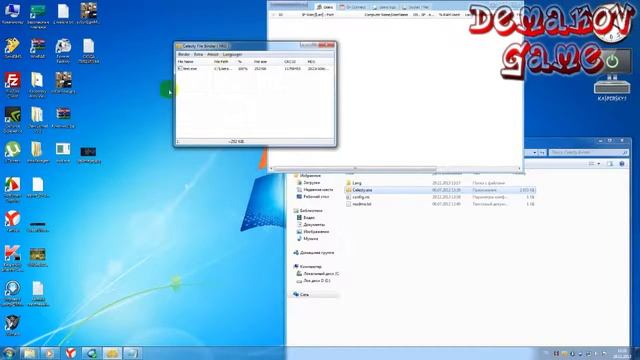The height and width of the screenshot is (360, 640).
Task: Select readme.txt in the Explorer file list
Action: tap(362, 204)
